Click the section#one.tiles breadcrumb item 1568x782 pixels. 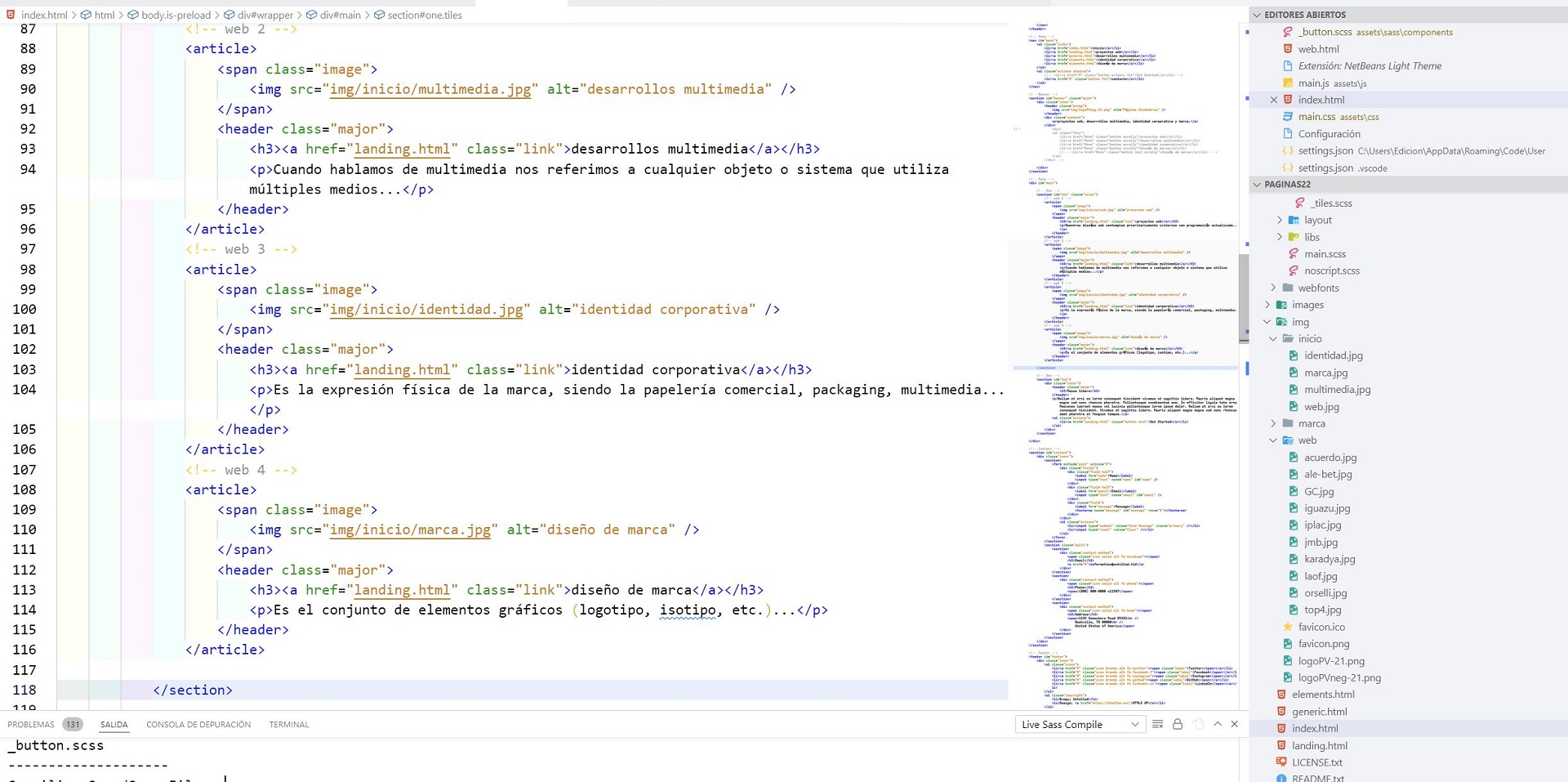pyautogui.click(x=421, y=15)
